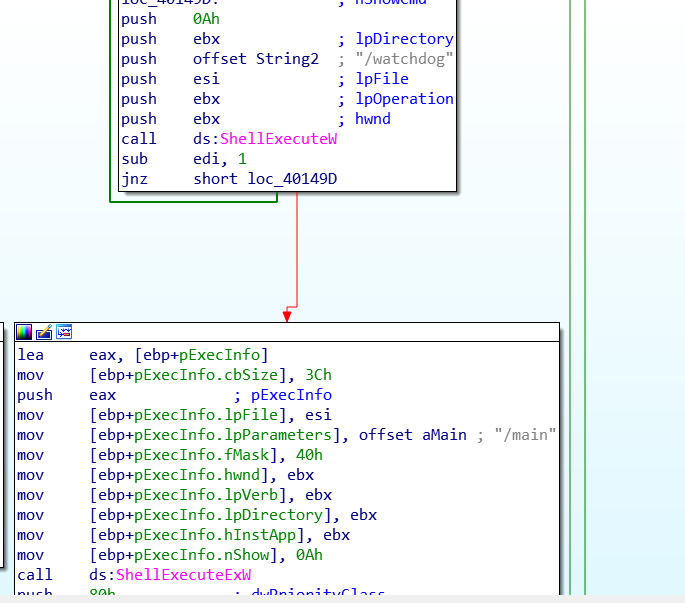
Task: Click the push 0Ah instruction
Action: (x=170, y=19)
